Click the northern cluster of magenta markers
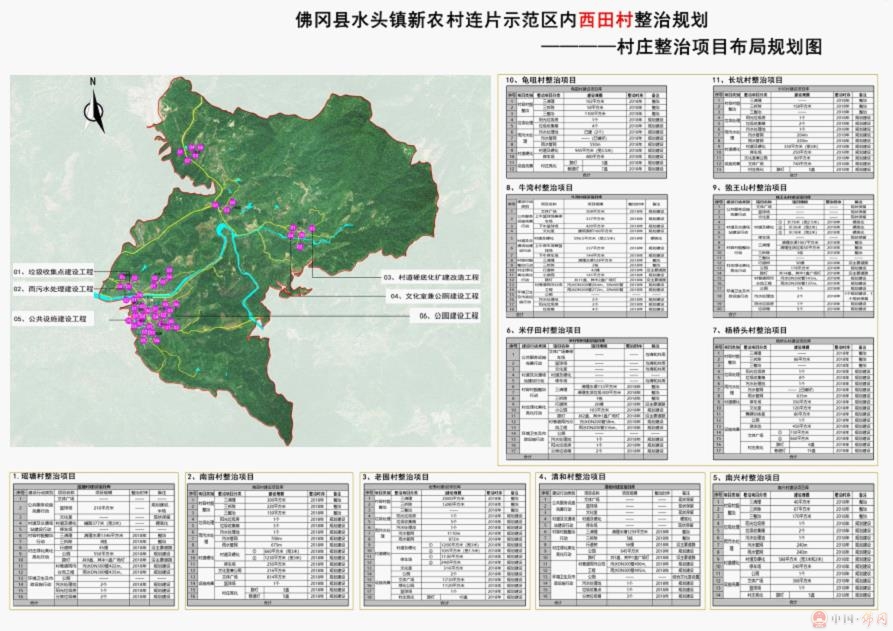 pyautogui.click(x=191, y=153)
